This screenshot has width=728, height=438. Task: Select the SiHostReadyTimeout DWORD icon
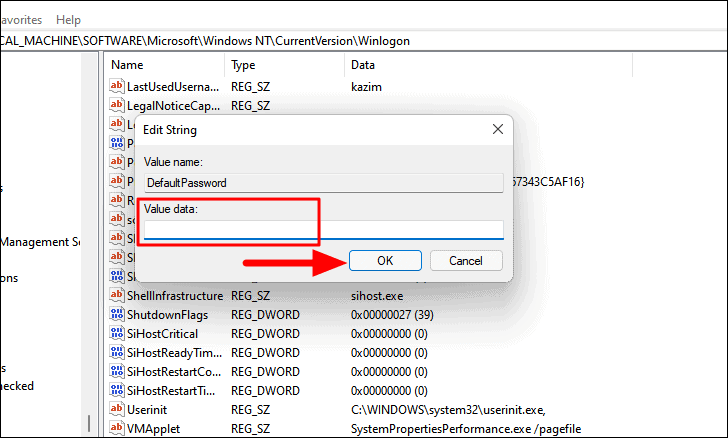click(117, 352)
